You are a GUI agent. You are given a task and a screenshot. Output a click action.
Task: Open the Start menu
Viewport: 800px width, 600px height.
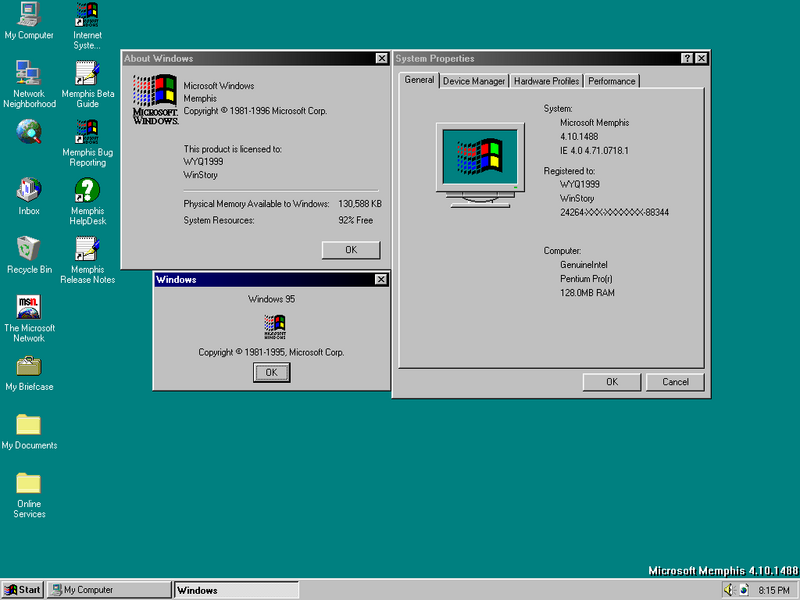tap(23, 590)
